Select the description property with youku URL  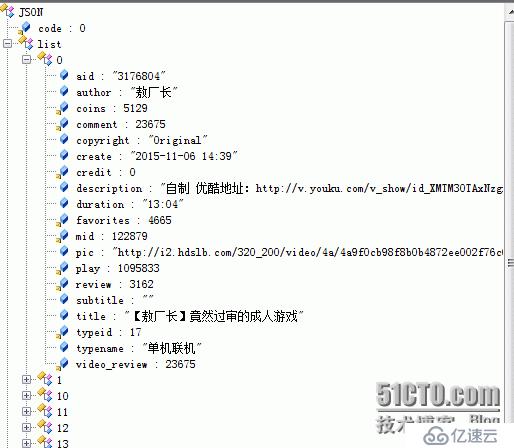coord(289,188)
